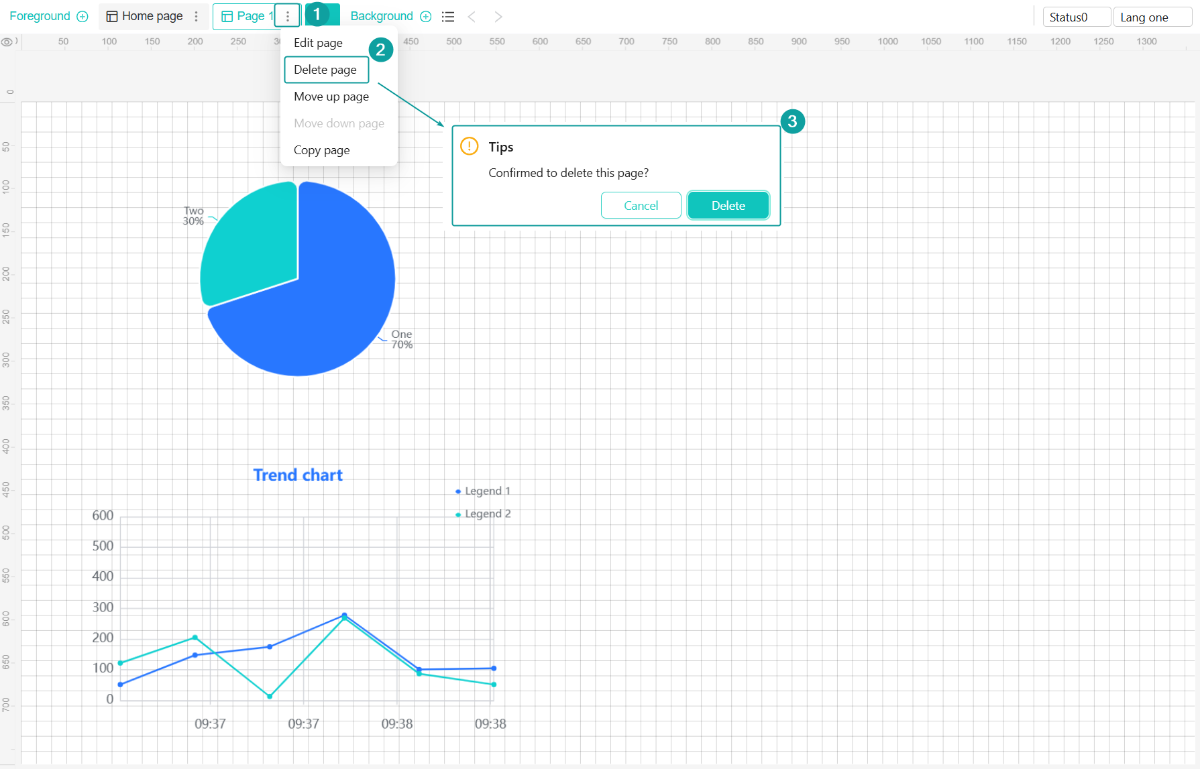Click the Tips warning icon

[x=469, y=146]
